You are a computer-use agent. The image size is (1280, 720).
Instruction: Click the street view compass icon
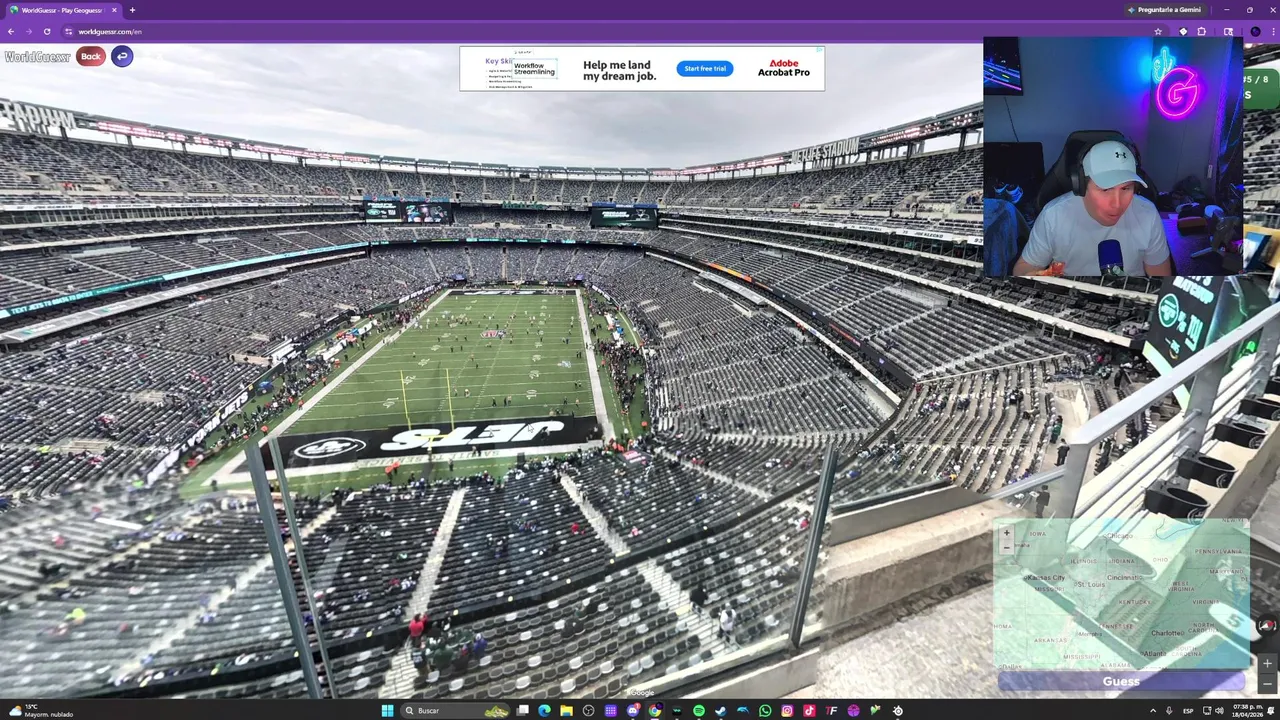(1267, 626)
